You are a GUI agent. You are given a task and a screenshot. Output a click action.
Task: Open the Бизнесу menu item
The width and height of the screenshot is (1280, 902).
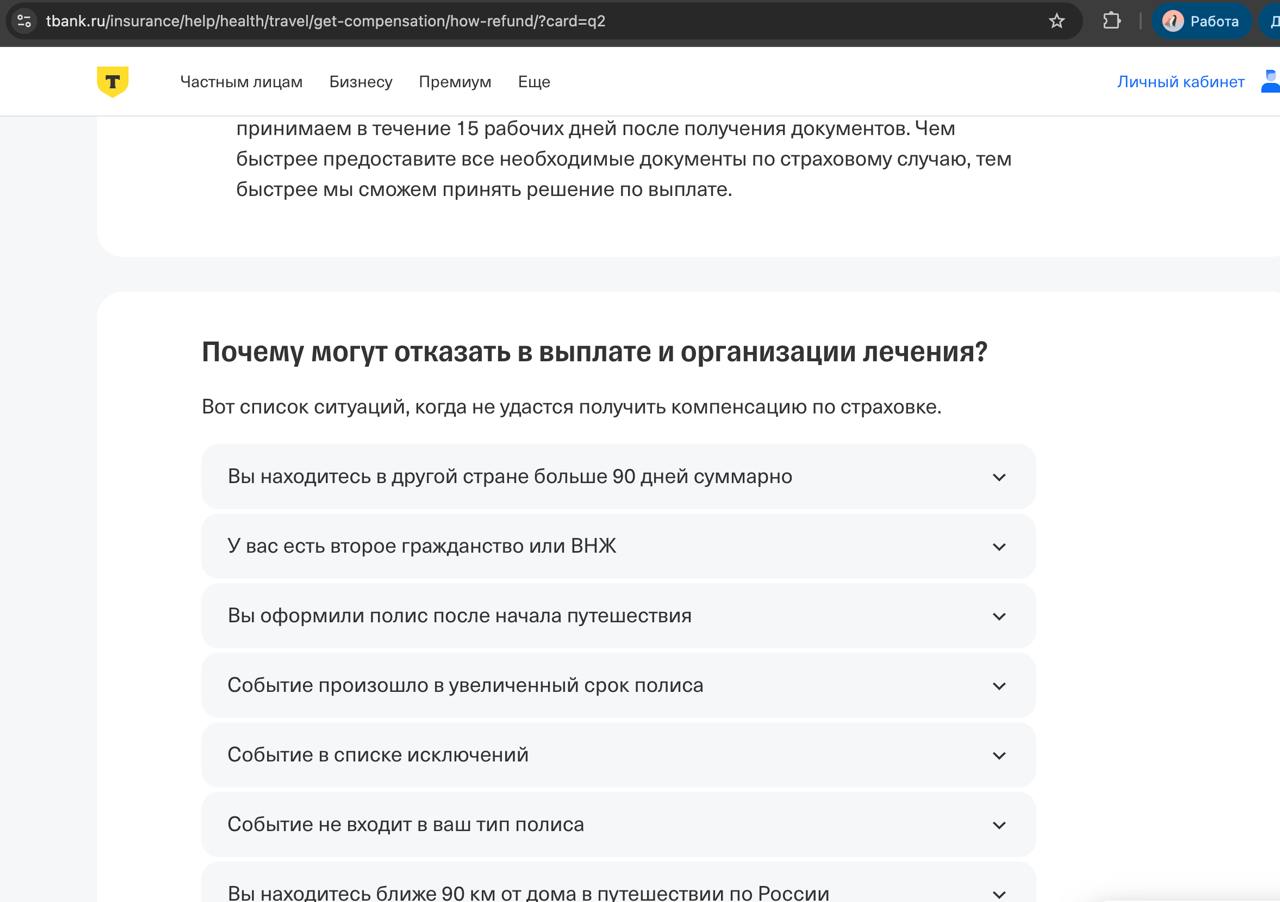click(x=360, y=82)
